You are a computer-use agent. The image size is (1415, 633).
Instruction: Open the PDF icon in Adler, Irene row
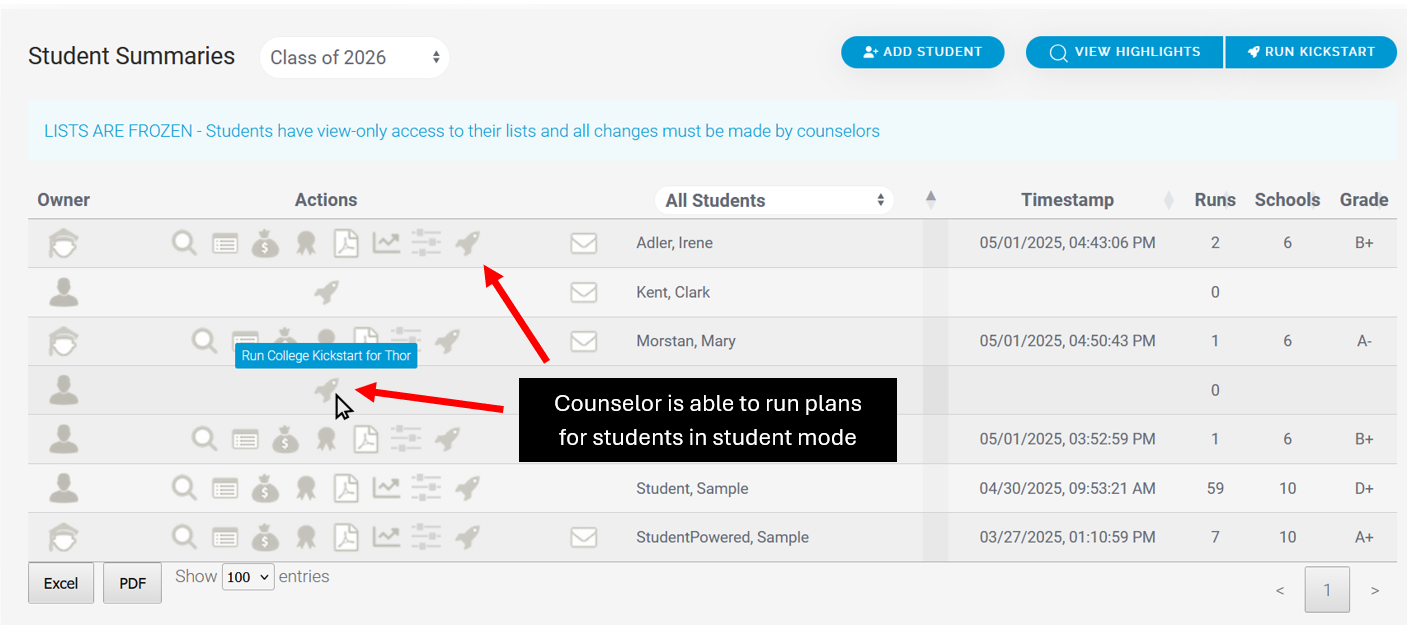pos(346,243)
